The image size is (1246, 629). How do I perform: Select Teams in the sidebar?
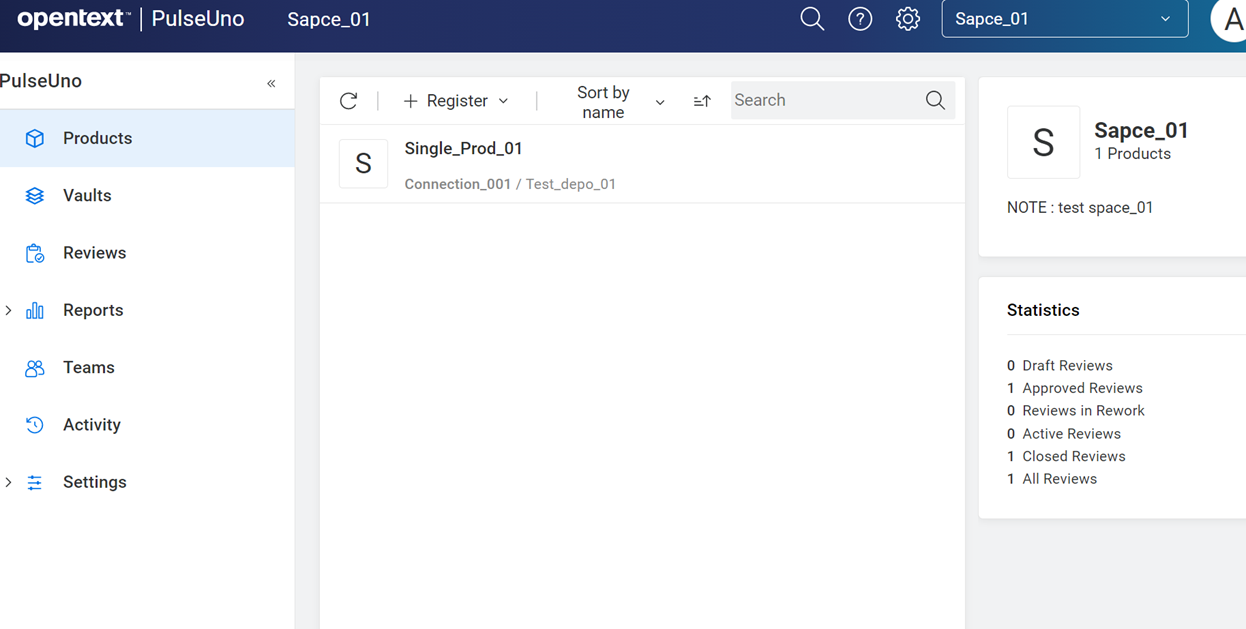pos(88,368)
